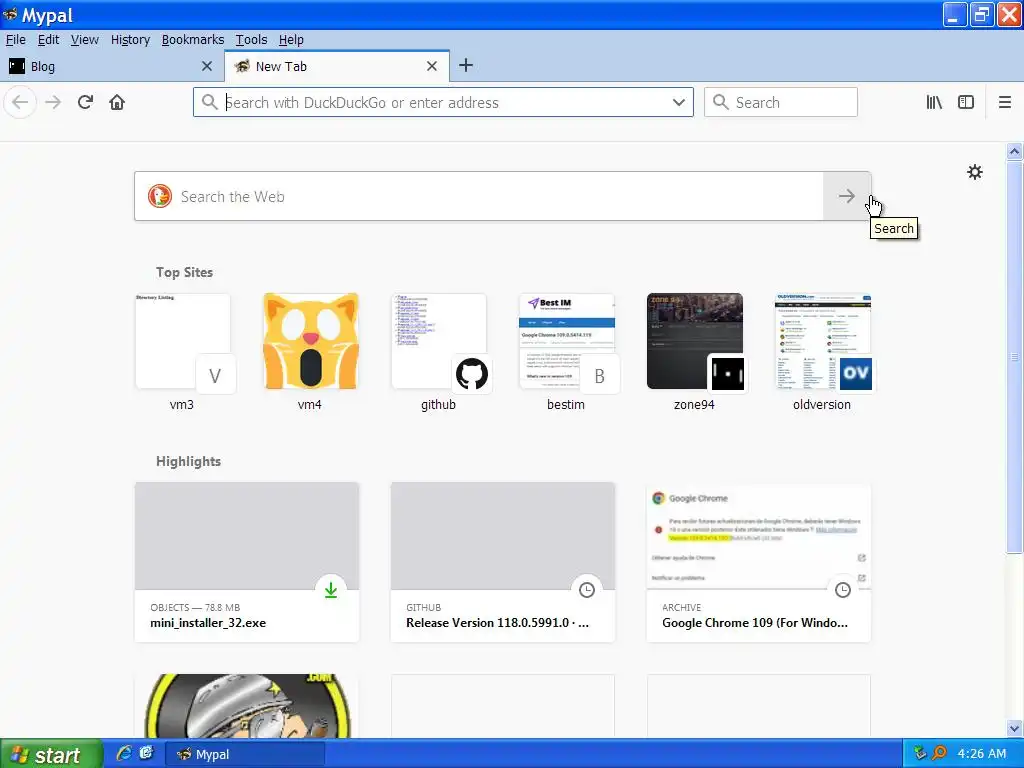Launch Internet Explorer from quick launch
1024x768 pixels.
(123, 753)
